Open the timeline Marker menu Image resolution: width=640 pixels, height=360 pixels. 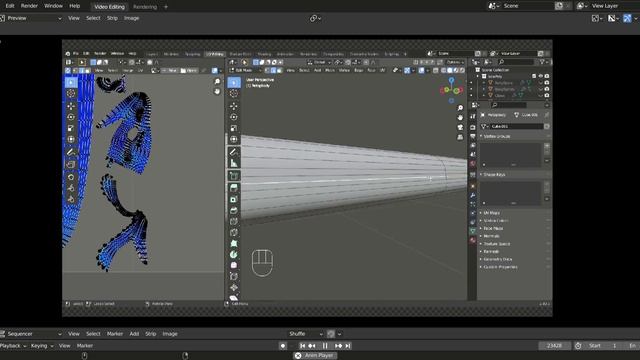pyautogui.click(x=85, y=346)
